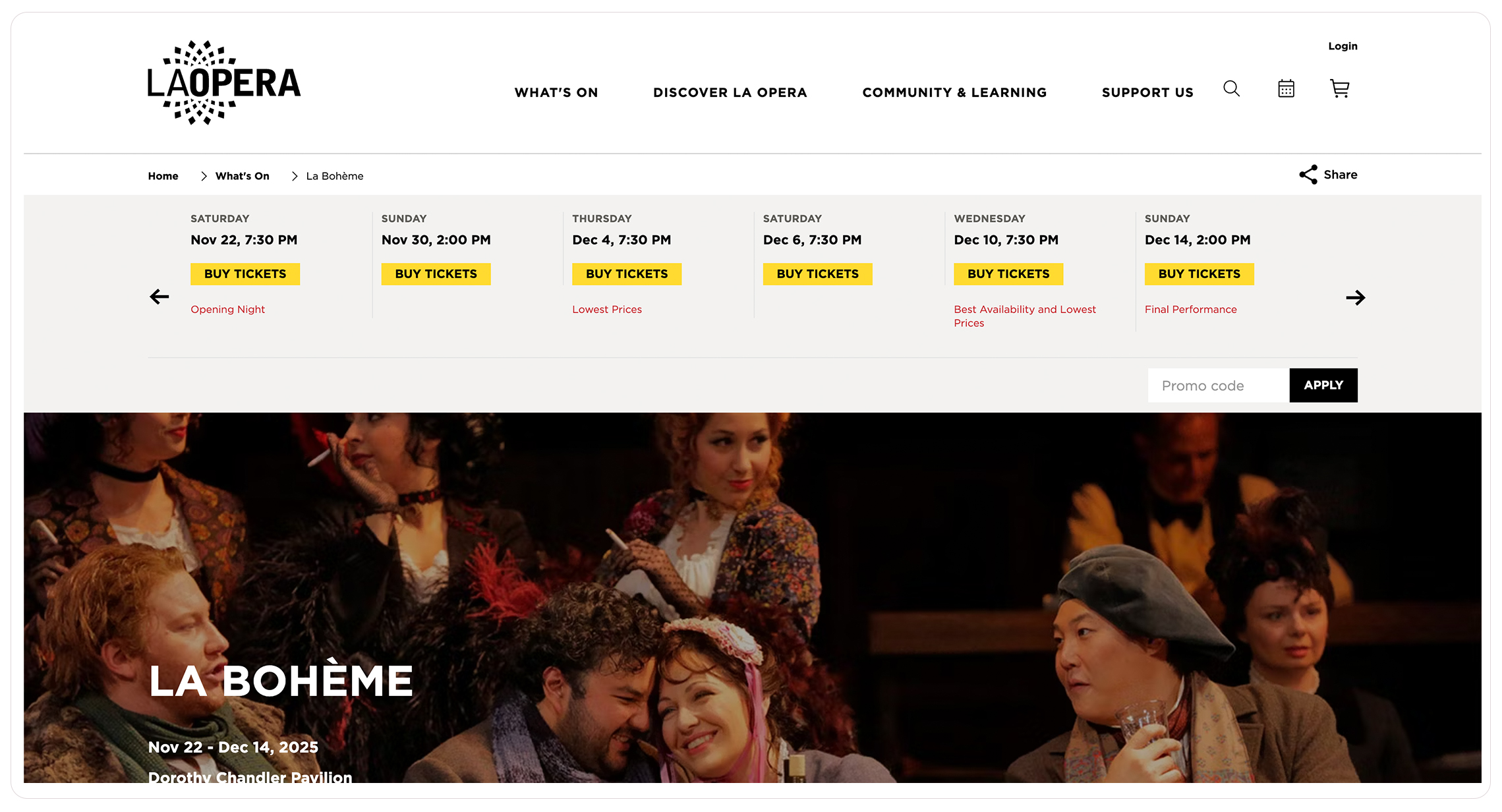Click the Login link
Screen dimensions: 1502x812
click(1343, 46)
